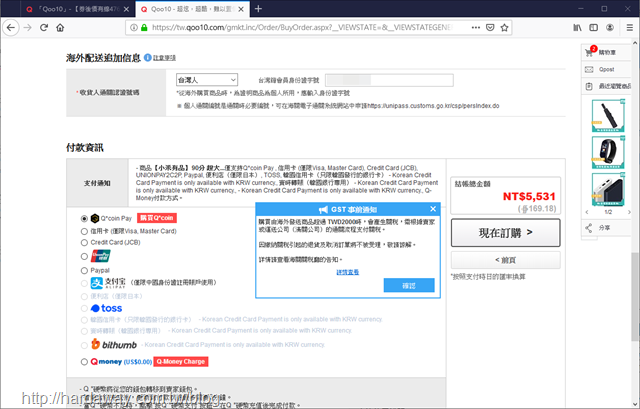Click the green padlock site security icon
Viewport: 640px width, 409px height.
click(x=144, y=28)
